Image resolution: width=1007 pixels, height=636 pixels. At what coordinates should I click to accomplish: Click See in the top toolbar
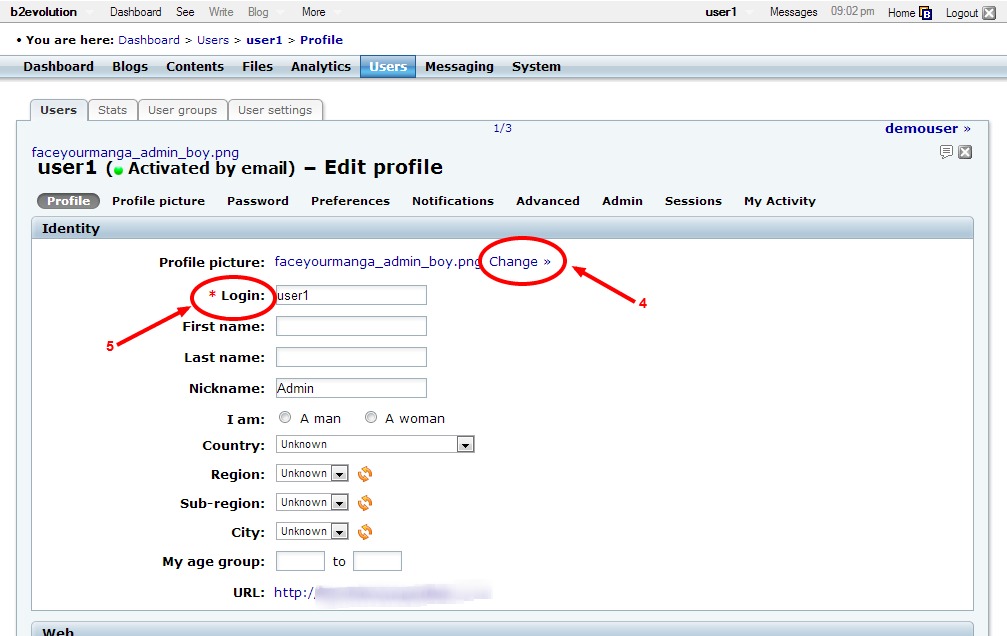pyautogui.click(x=185, y=12)
